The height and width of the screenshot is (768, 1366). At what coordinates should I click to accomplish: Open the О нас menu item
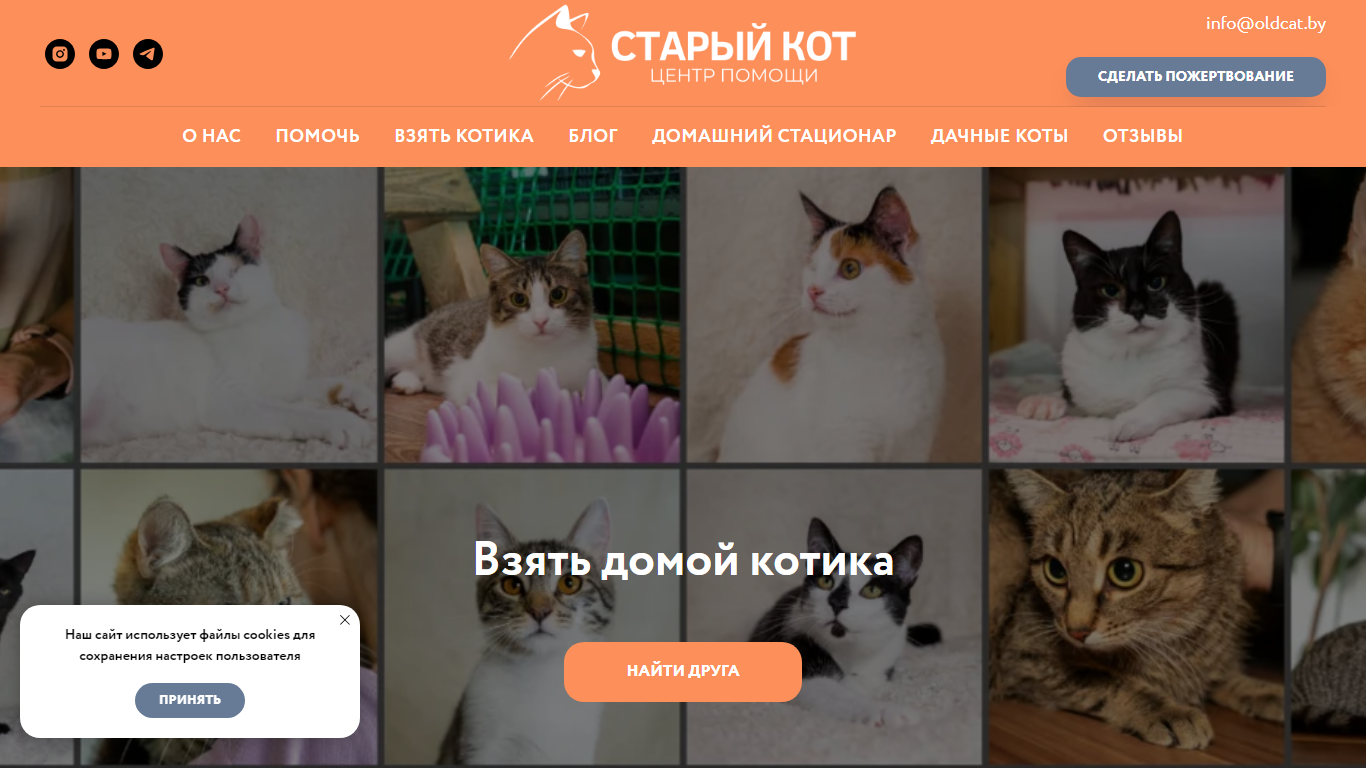click(x=212, y=136)
